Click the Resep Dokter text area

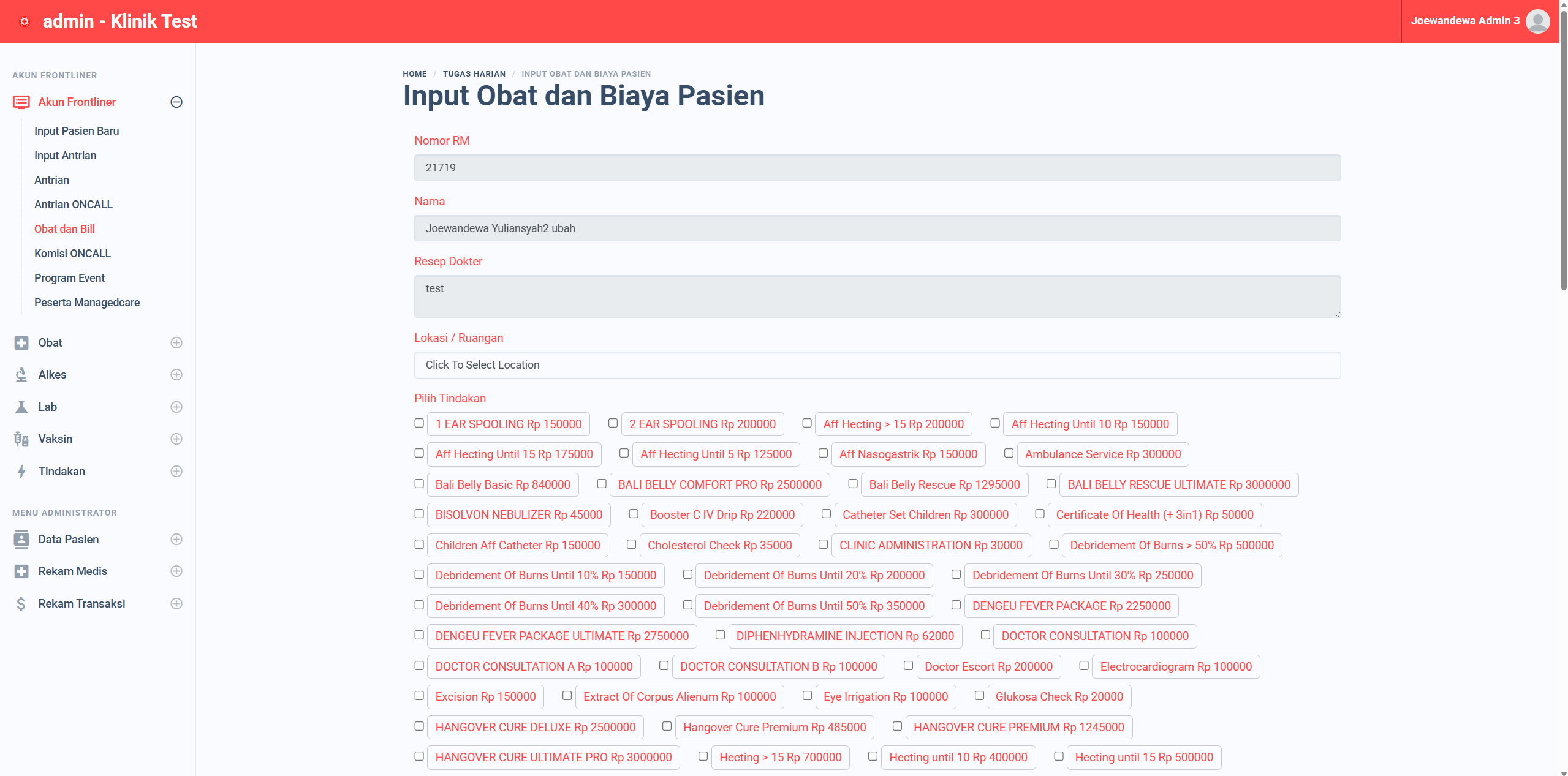click(x=877, y=296)
